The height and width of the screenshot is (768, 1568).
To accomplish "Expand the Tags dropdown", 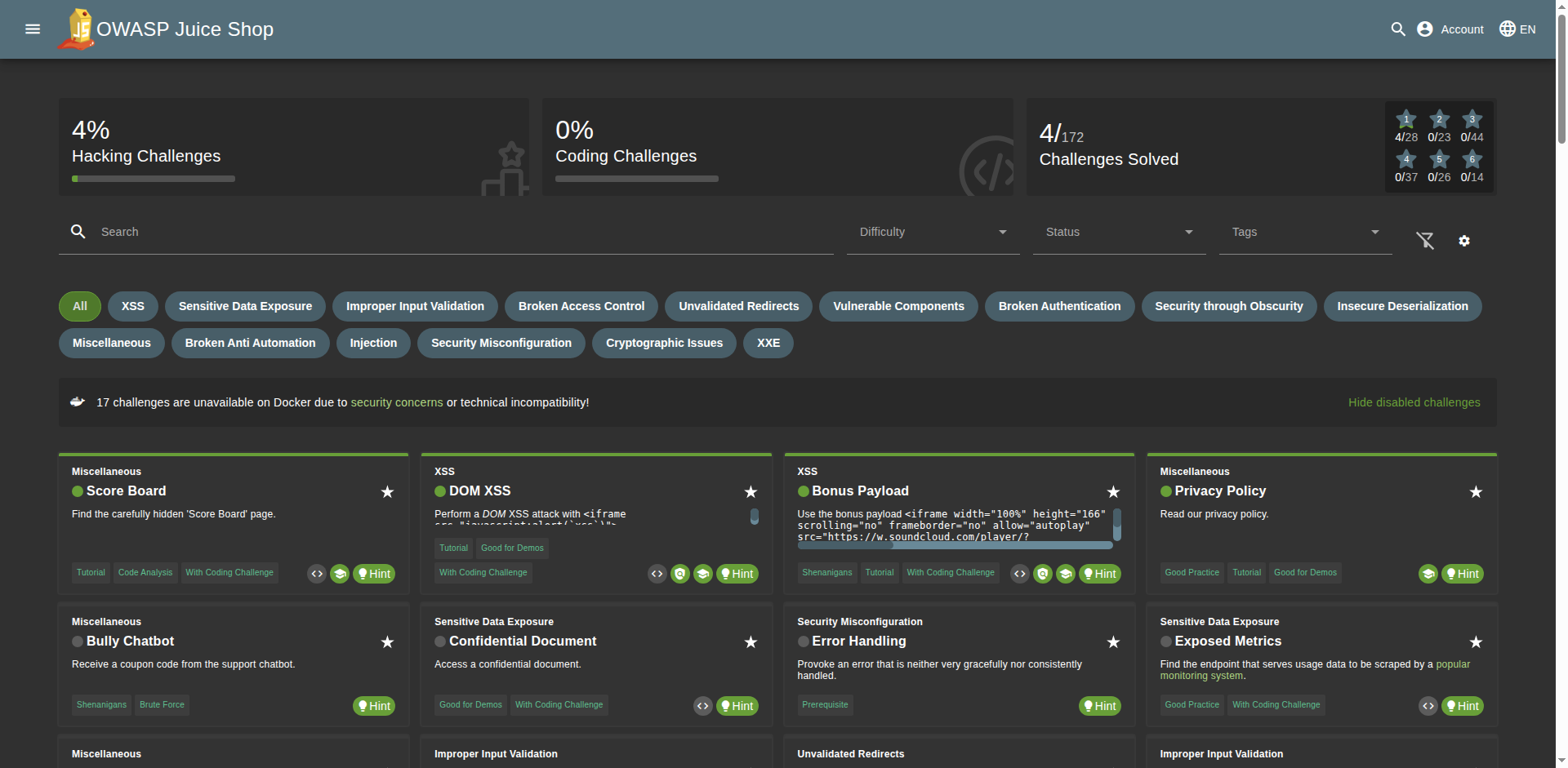I will click(x=1305, y=233).
